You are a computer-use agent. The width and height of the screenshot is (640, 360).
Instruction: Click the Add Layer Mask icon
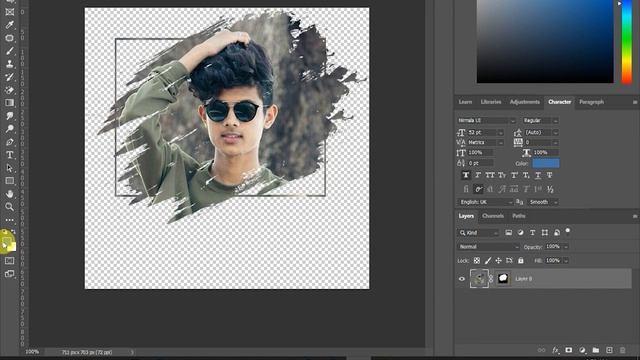tap(569, 350)
